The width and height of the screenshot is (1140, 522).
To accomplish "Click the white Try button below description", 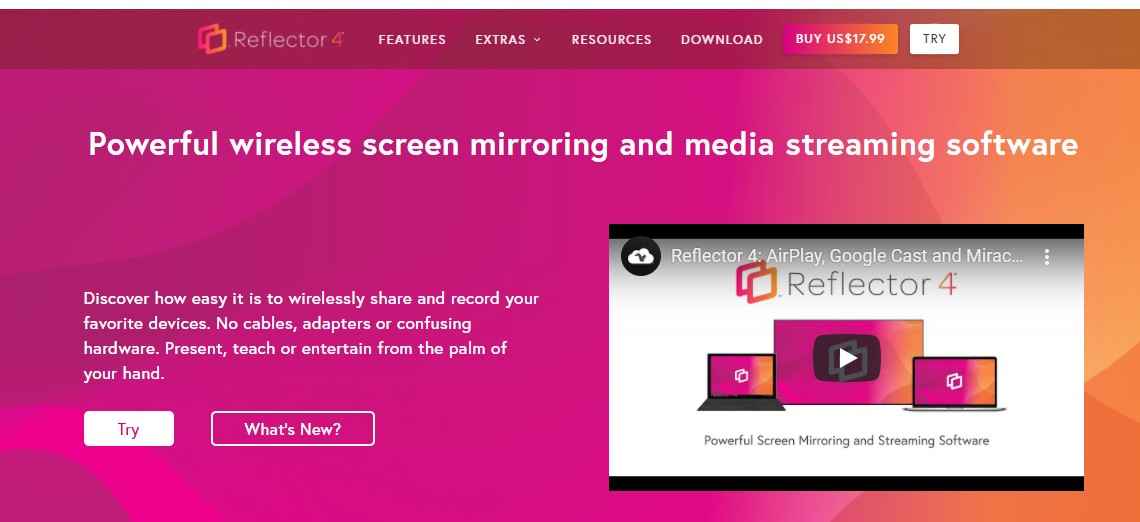I will click(x=129, y=428).
